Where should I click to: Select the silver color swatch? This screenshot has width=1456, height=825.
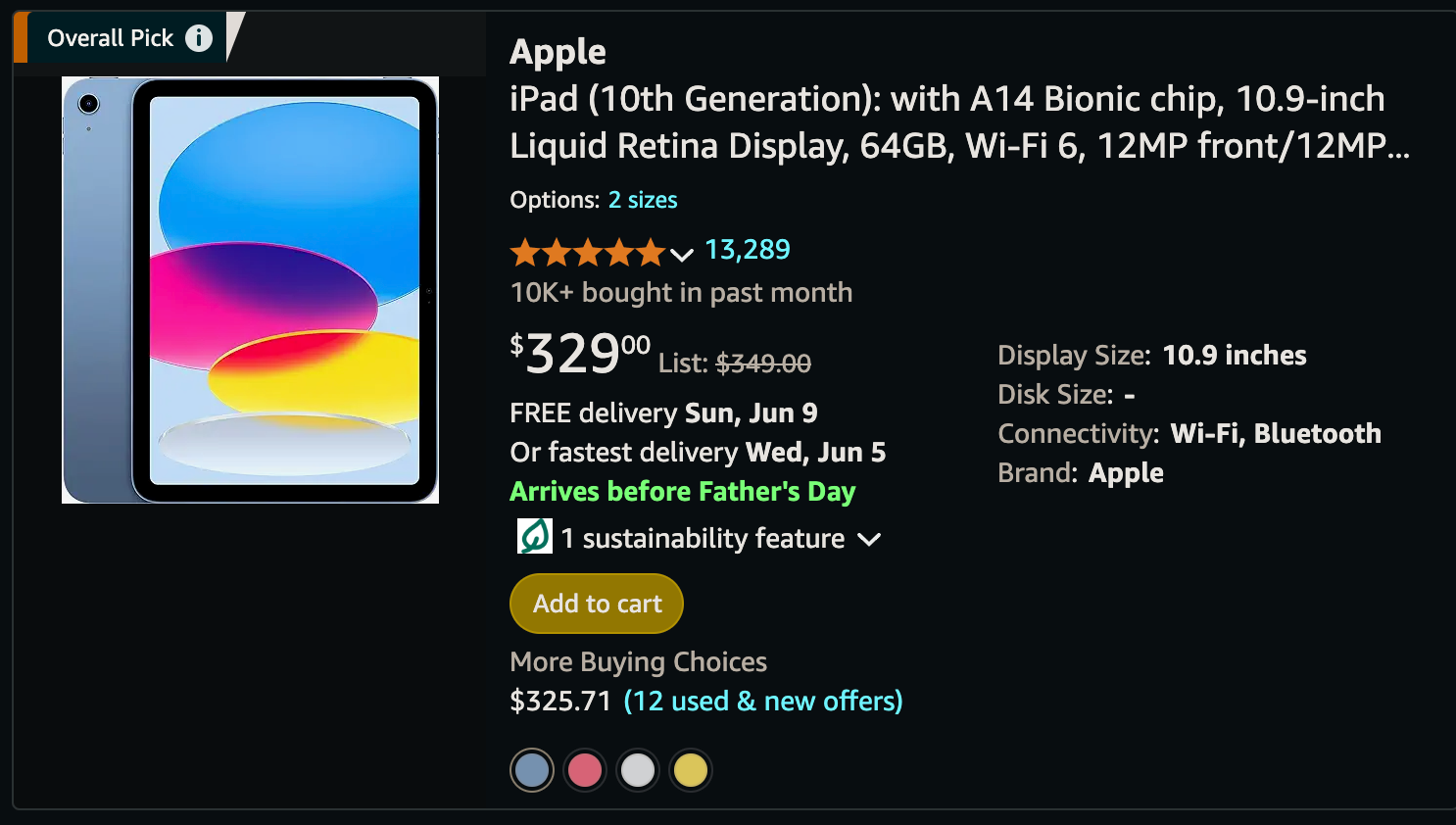coord(638,769)
